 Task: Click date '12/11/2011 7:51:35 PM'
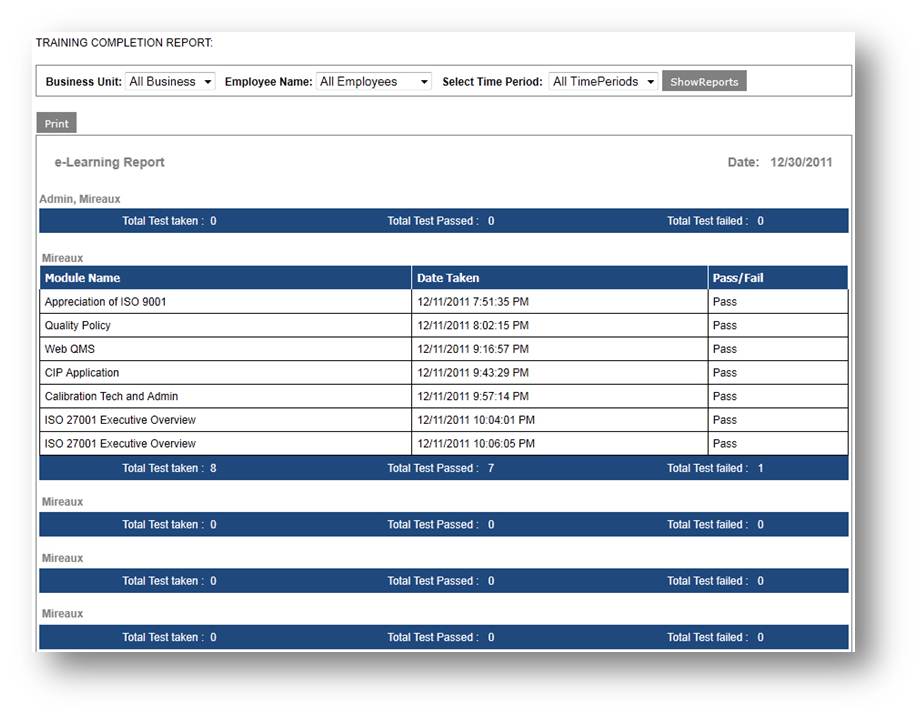point(473,302)
